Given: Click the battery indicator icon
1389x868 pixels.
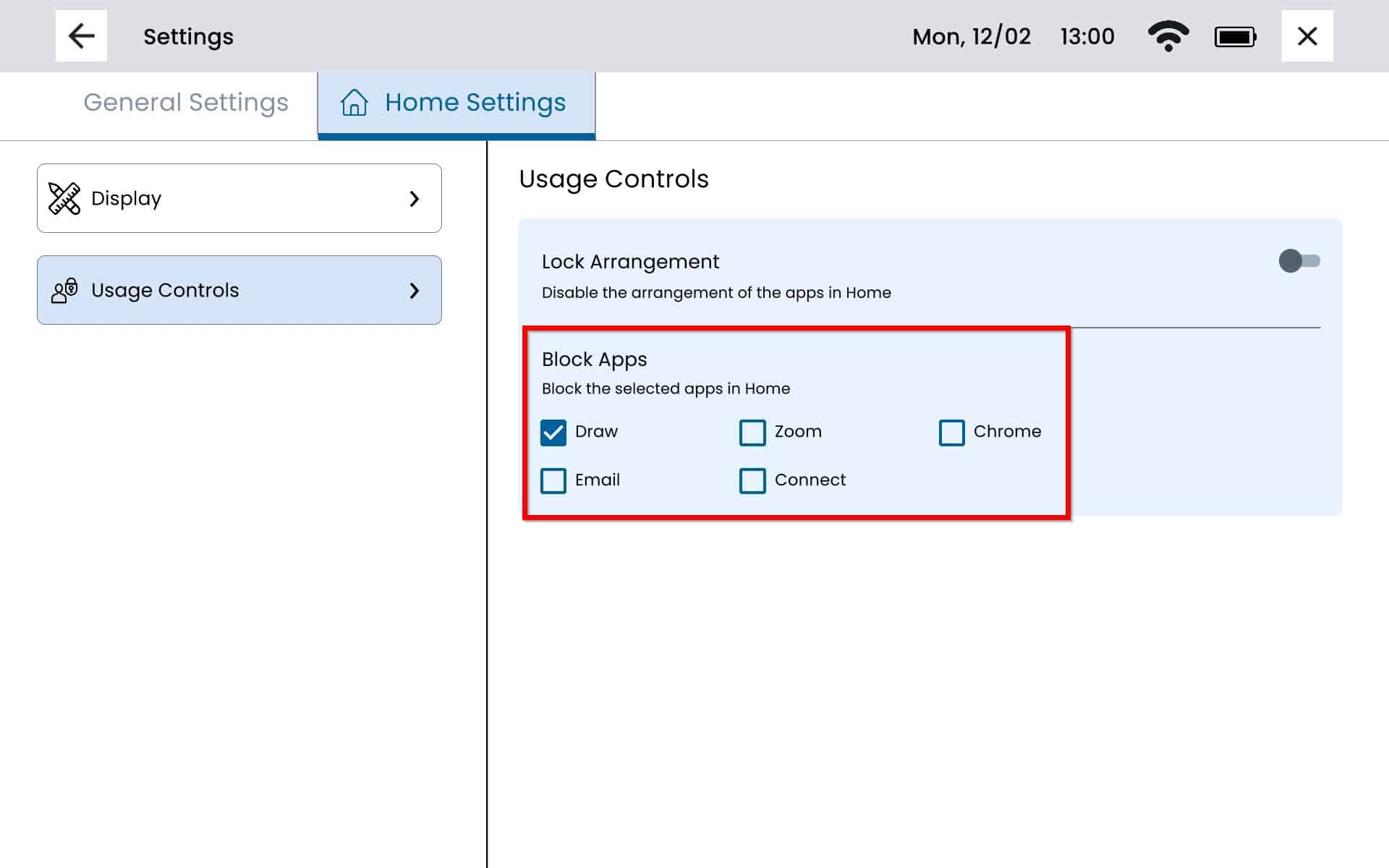Looking at the screenshot, I should [x=1235, y=37].
